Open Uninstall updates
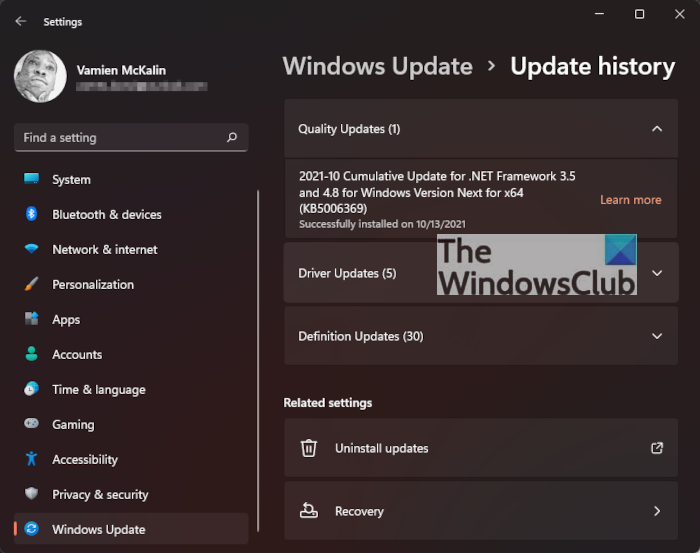Screen dimensions: 700x553 (481, 448)
